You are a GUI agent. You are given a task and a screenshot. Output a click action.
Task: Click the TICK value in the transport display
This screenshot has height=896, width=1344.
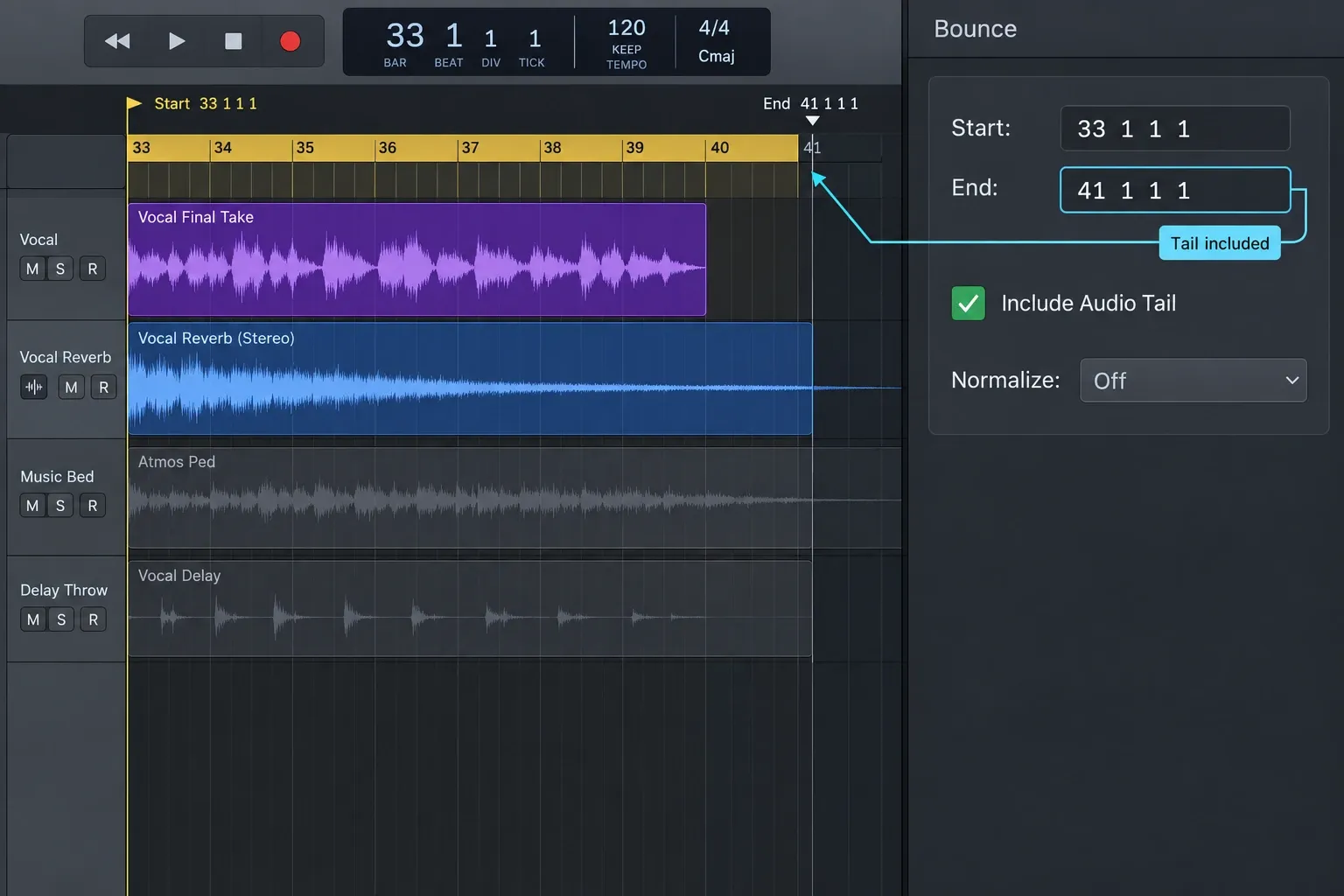pyautogui.click(x=535, y=38)
